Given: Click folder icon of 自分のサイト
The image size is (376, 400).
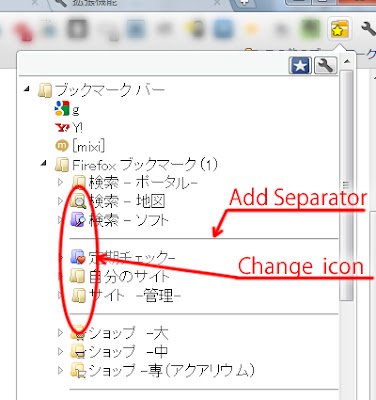Looking at the screenshot, I should coord(78,276).
